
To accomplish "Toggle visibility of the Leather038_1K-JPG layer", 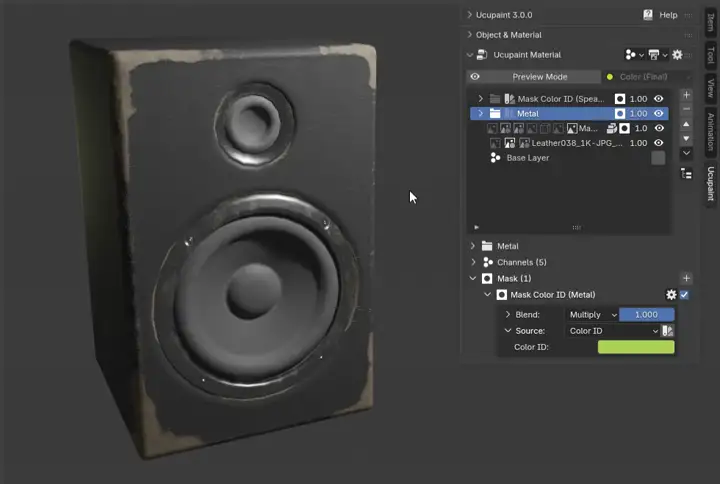I will pos(658,143).
